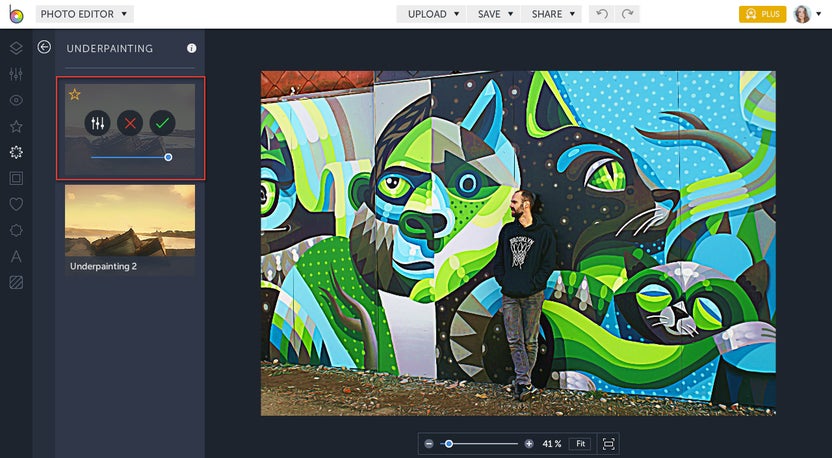This screenshot has height=458, width=832.
Task: Show info about Underpainting effect
Action: click(192, 48)
